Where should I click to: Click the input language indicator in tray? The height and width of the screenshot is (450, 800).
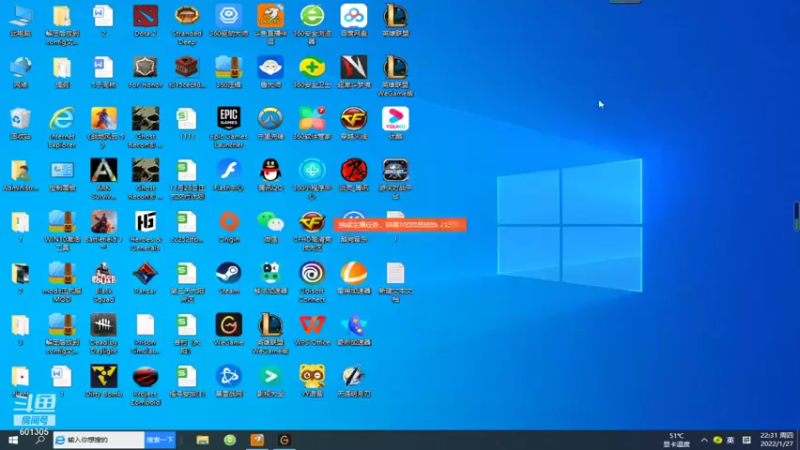coord(731,440)
